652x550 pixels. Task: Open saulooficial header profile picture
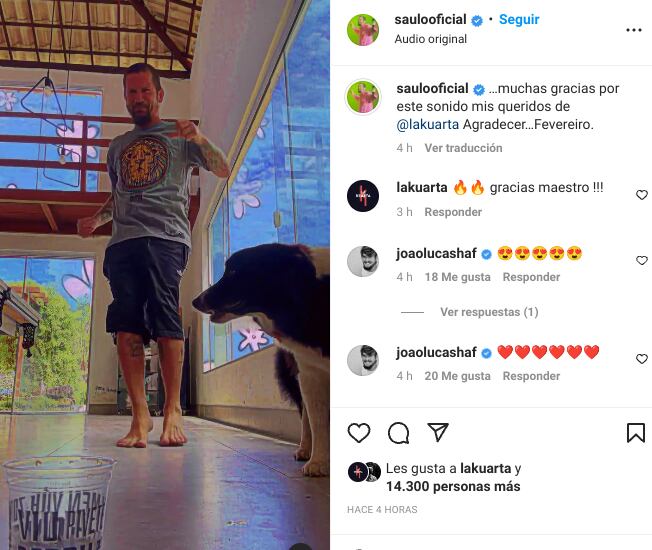[363, 30]
